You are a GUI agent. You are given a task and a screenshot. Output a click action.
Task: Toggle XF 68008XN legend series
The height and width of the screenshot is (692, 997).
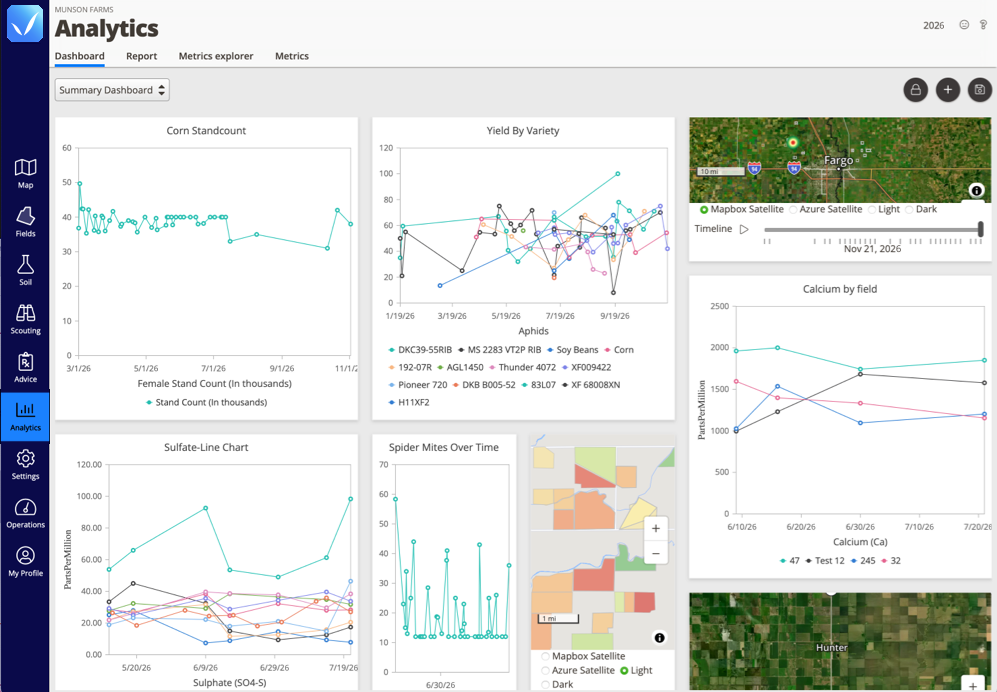click(x=591, y=385)
